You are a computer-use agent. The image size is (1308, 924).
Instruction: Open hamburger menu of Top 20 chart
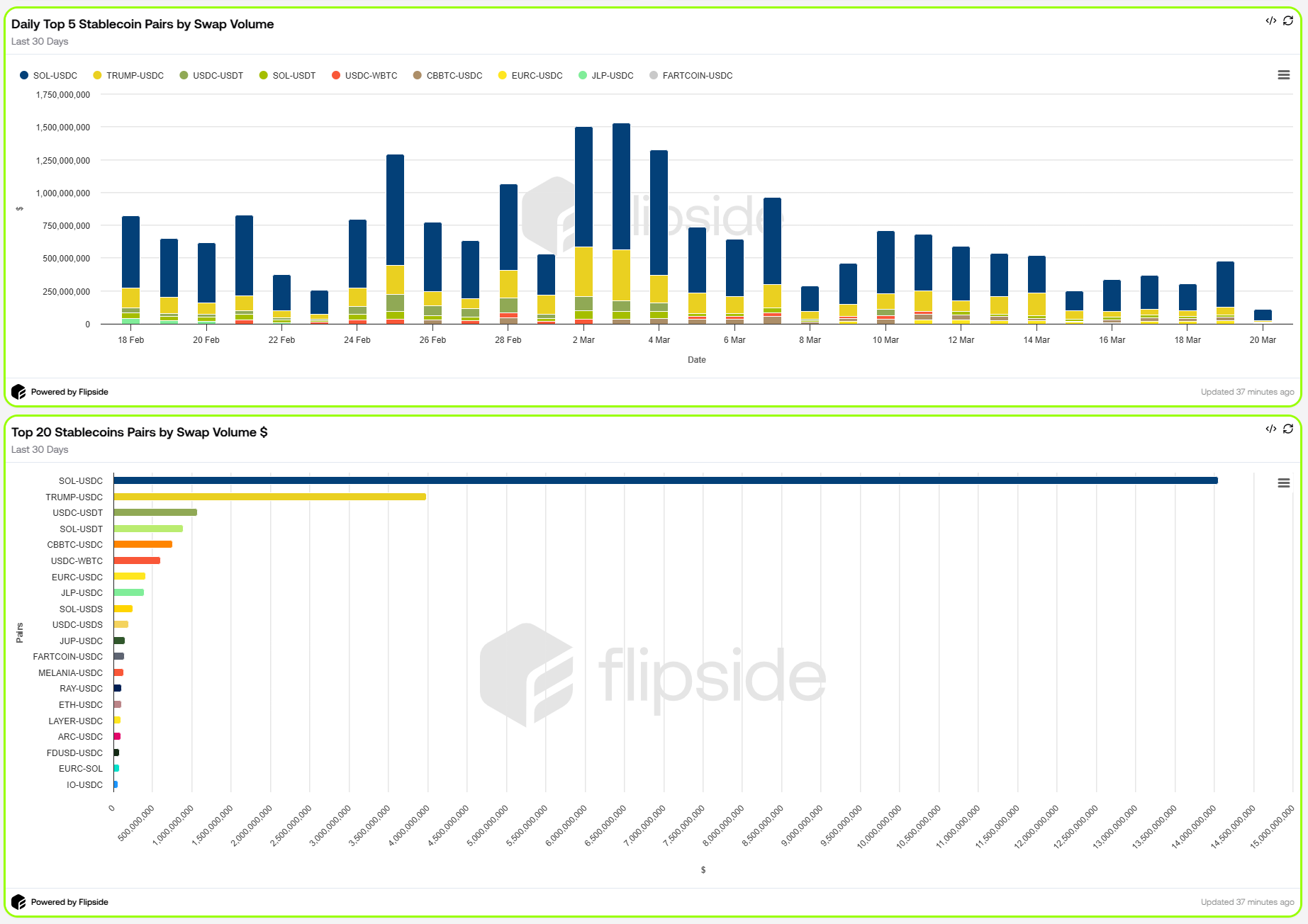(1283, 483)
